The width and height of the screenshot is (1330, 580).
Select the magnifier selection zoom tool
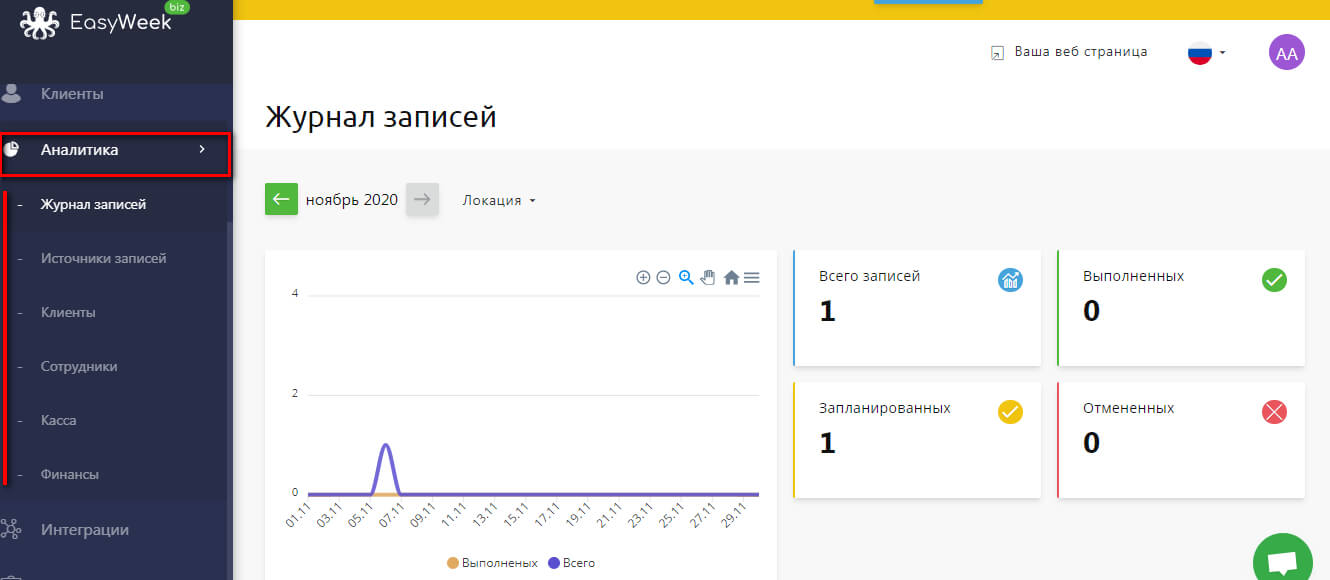click(686, 278)
